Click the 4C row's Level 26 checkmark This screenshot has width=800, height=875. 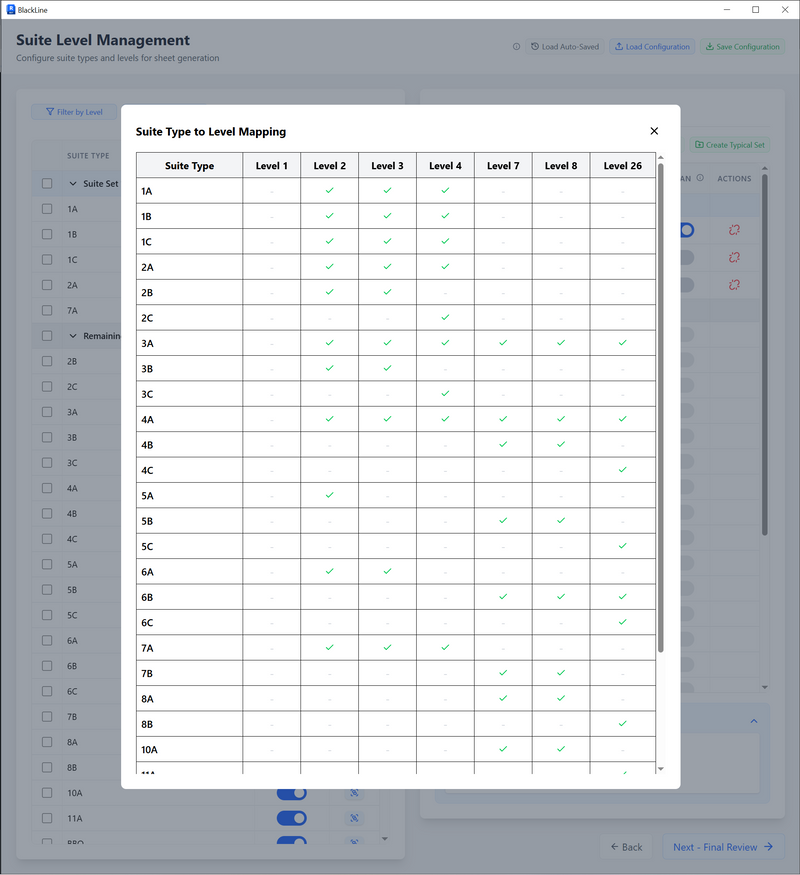pyautogui.click(x=623, y=470)
